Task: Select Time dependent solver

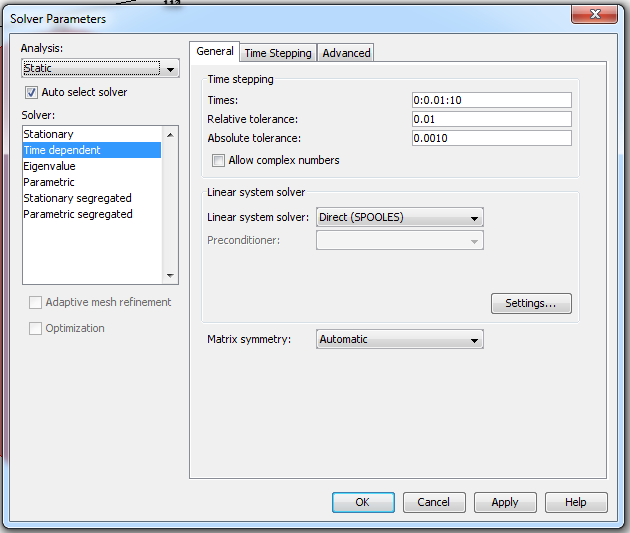Action: pos(92,150)
